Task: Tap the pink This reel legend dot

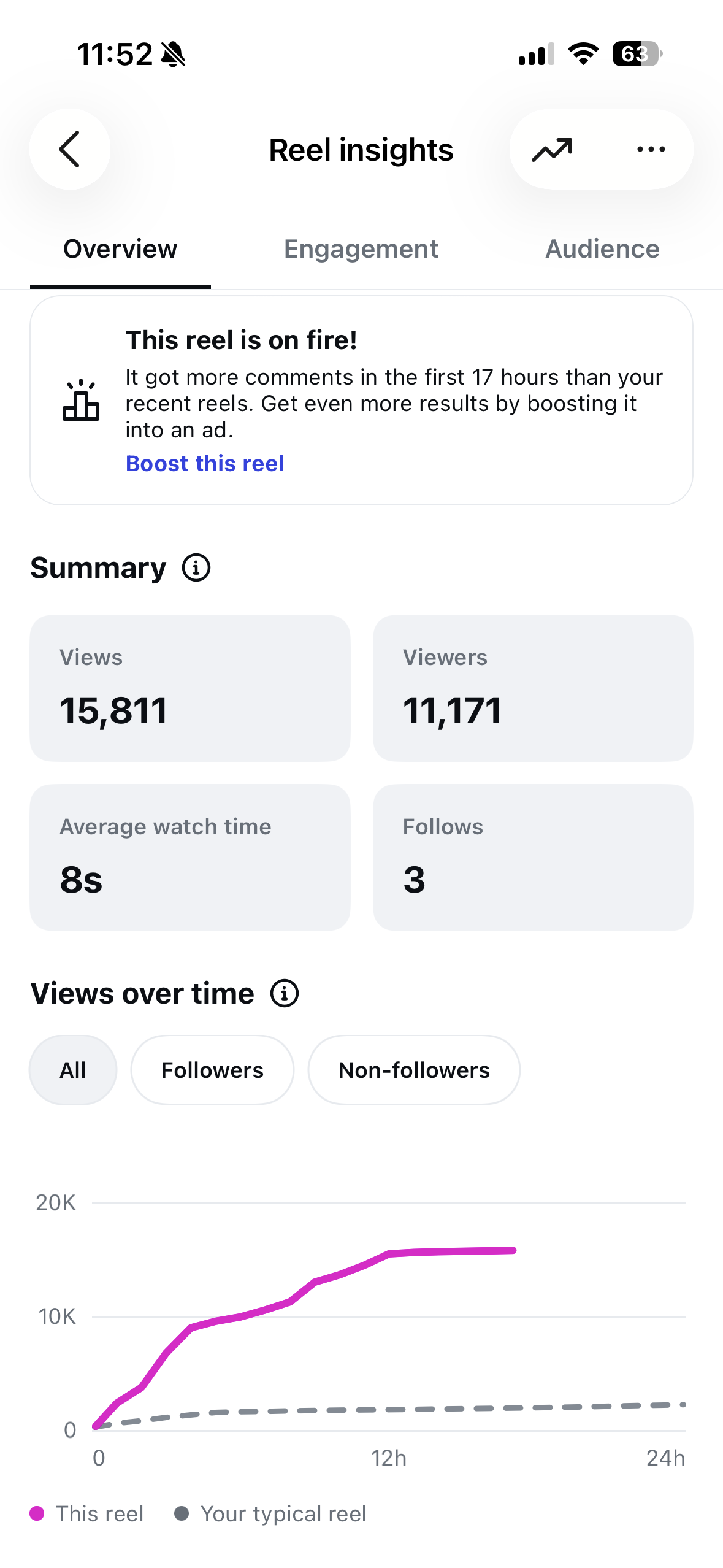Action: 37,1513
